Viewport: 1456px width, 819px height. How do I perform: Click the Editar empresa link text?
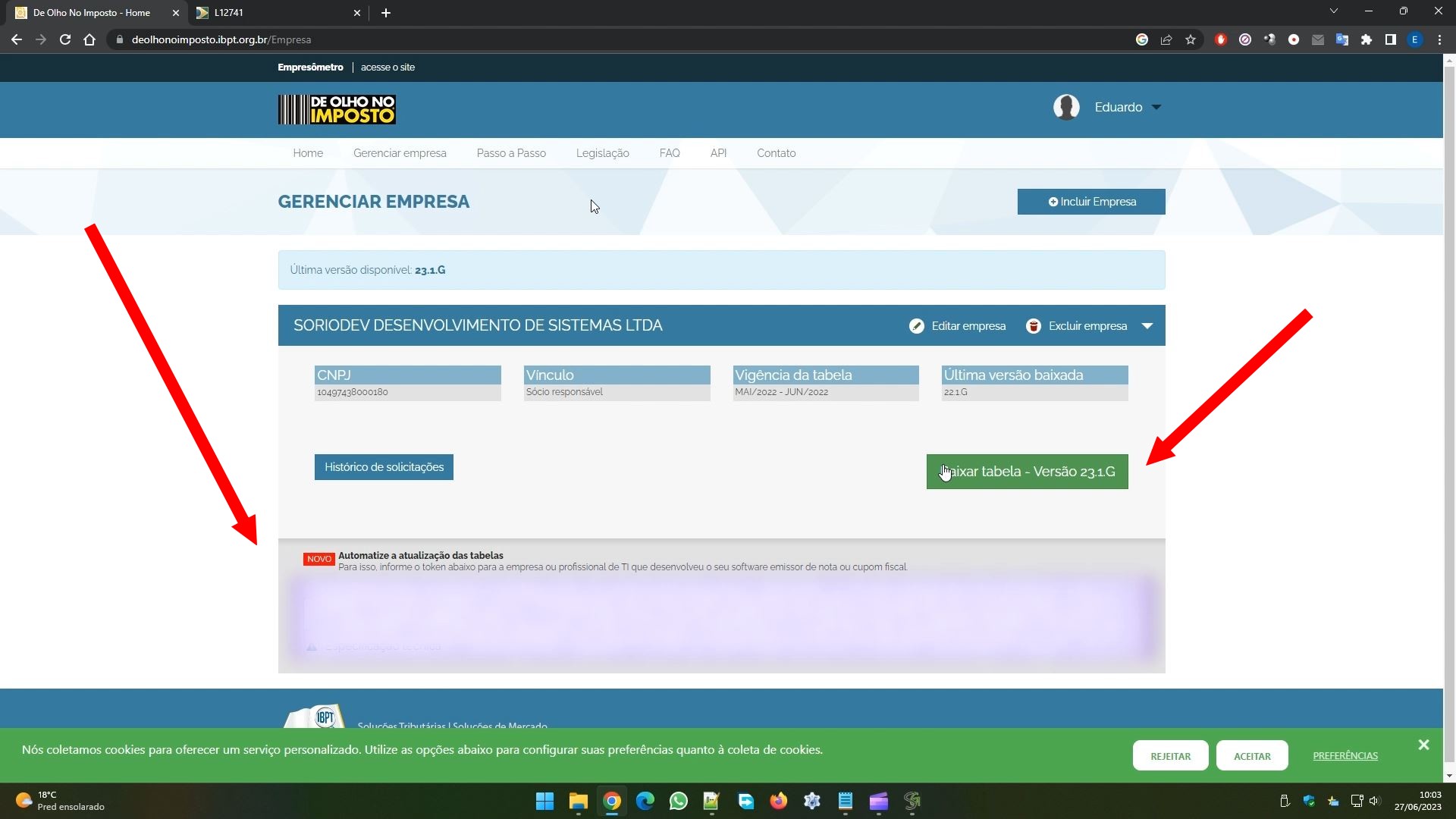point(968,326)
